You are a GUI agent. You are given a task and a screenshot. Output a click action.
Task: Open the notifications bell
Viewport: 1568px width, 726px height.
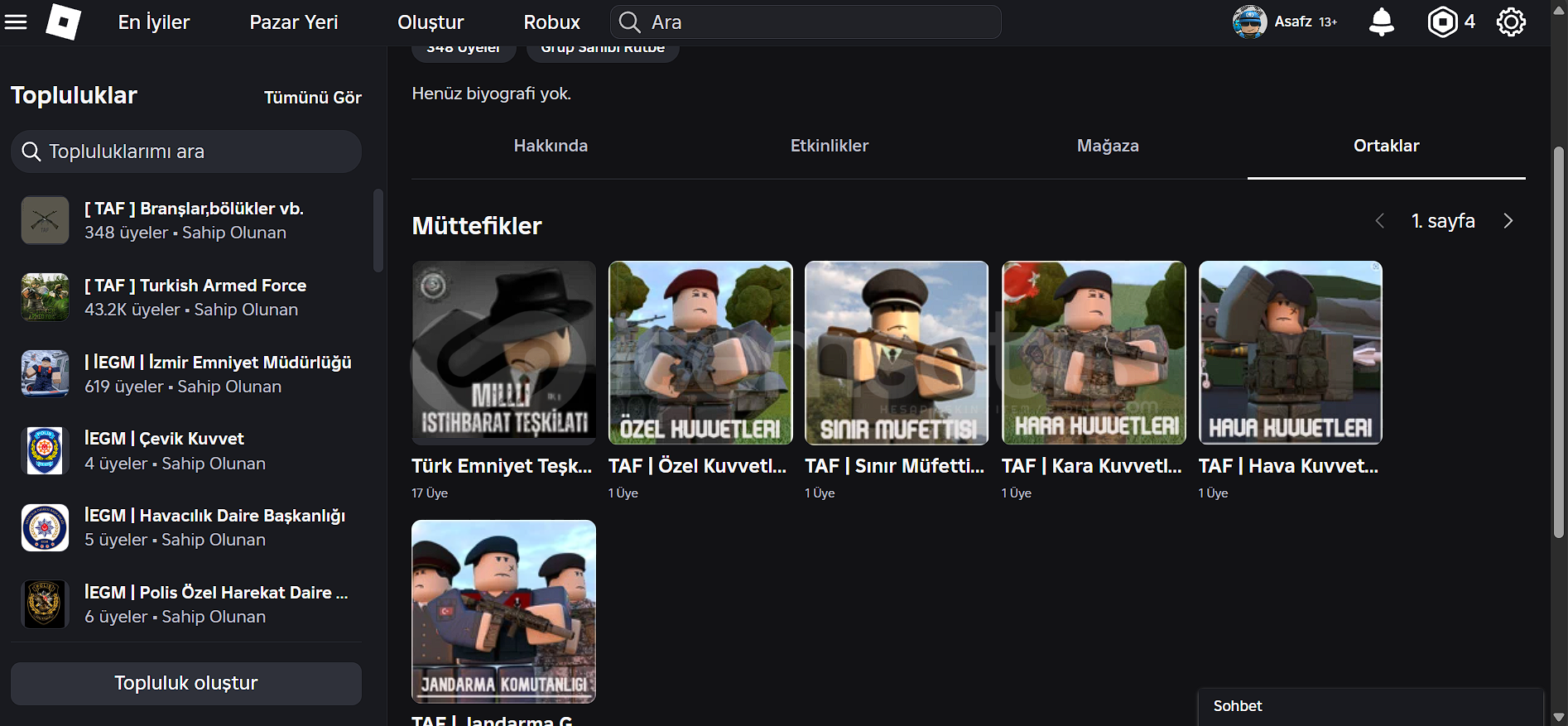pyautogui.click(x=1381, y=22)
